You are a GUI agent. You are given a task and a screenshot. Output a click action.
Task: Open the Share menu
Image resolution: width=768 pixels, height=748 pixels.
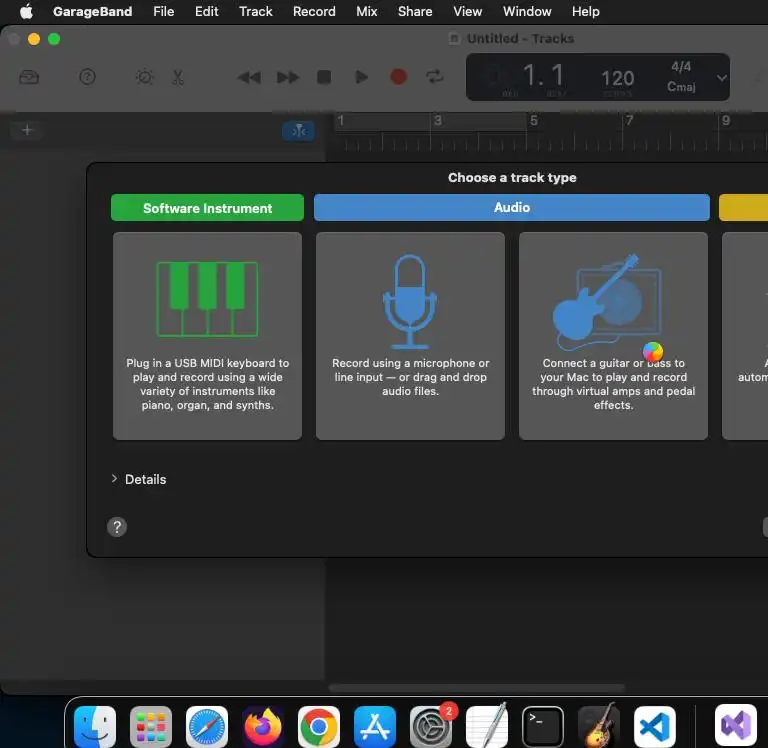click(x=415, y=11)
